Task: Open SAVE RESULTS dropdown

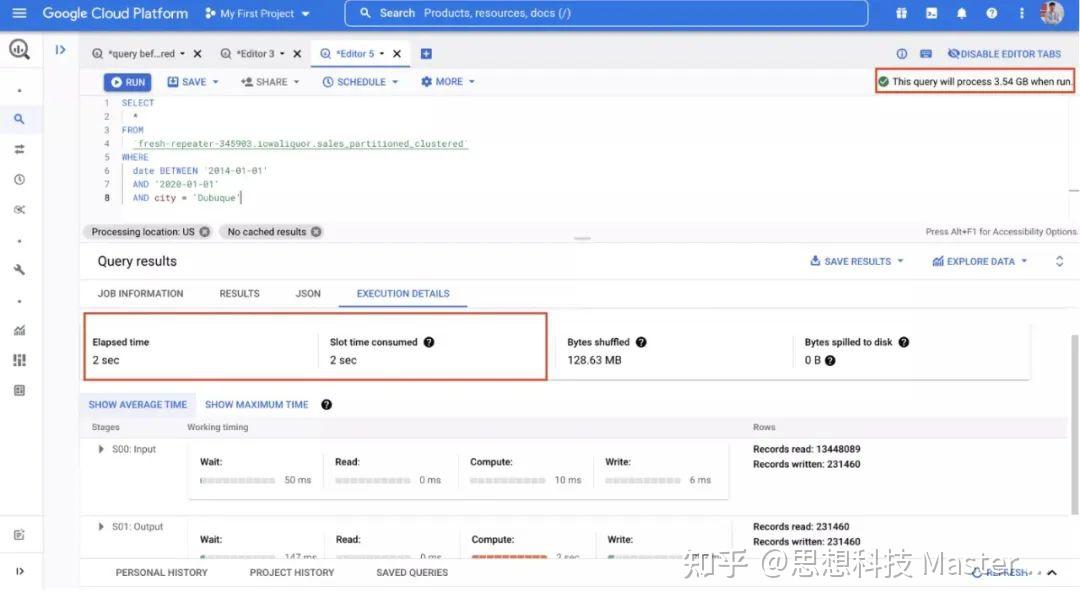Action: pos(856,262)
